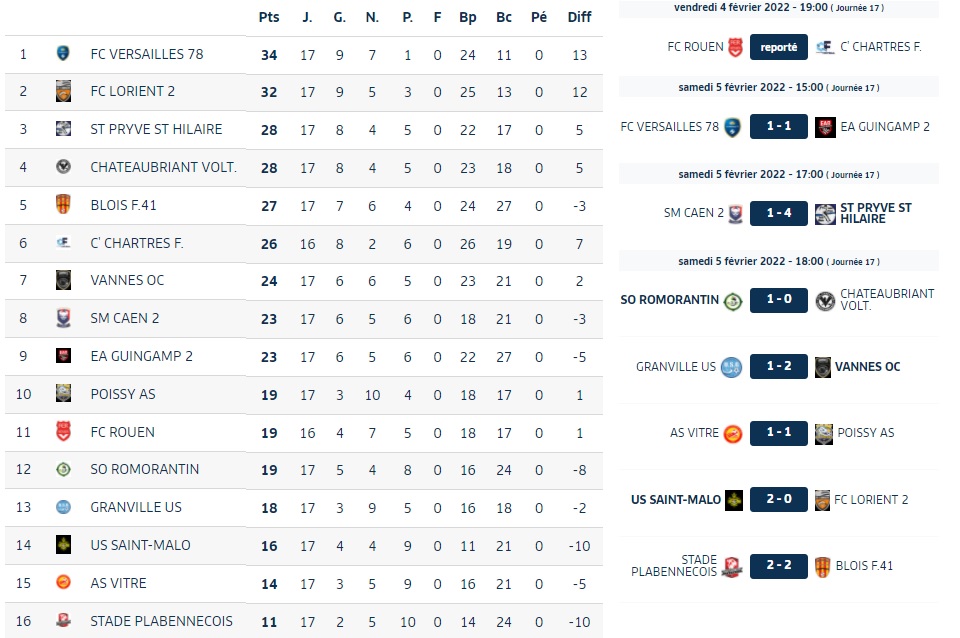960x638 pixels.
Task: Click Stade Plabennecois crest in results
Action: (x=732, y=566)
